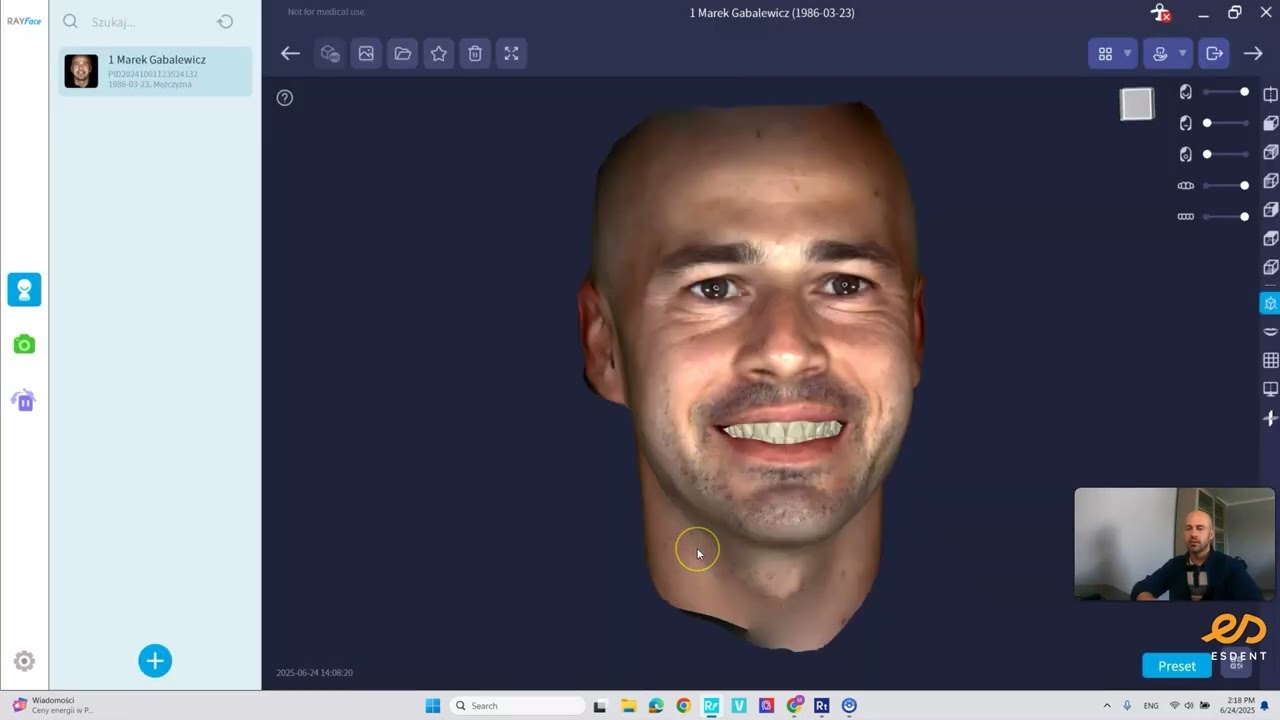Open the Windows Start menu
This screenshot has width=1280, height=720.
tap(433, 706)
